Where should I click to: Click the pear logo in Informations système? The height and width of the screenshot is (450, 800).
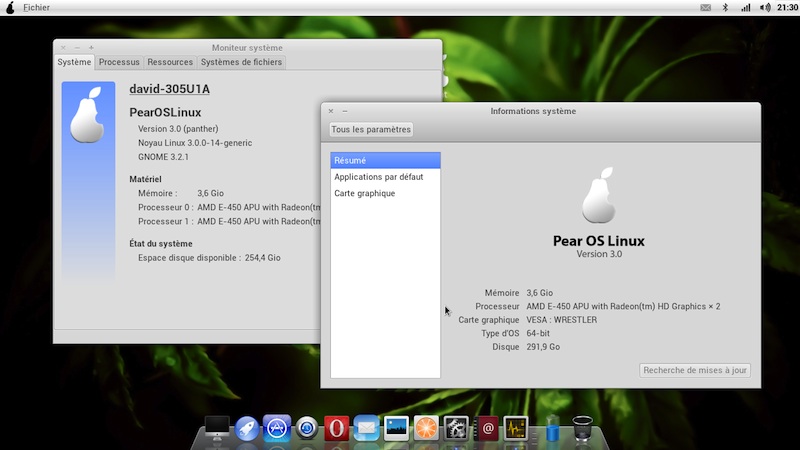pyautogui.click(x=599, y=195)
